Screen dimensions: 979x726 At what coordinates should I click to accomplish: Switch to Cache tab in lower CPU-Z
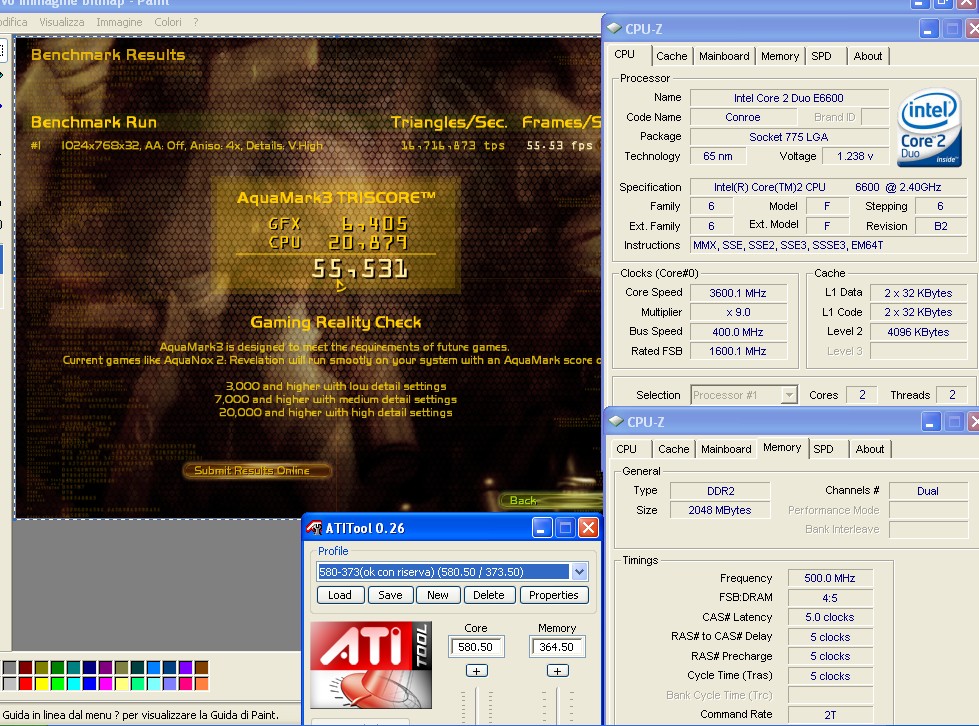tap(674, 449)
